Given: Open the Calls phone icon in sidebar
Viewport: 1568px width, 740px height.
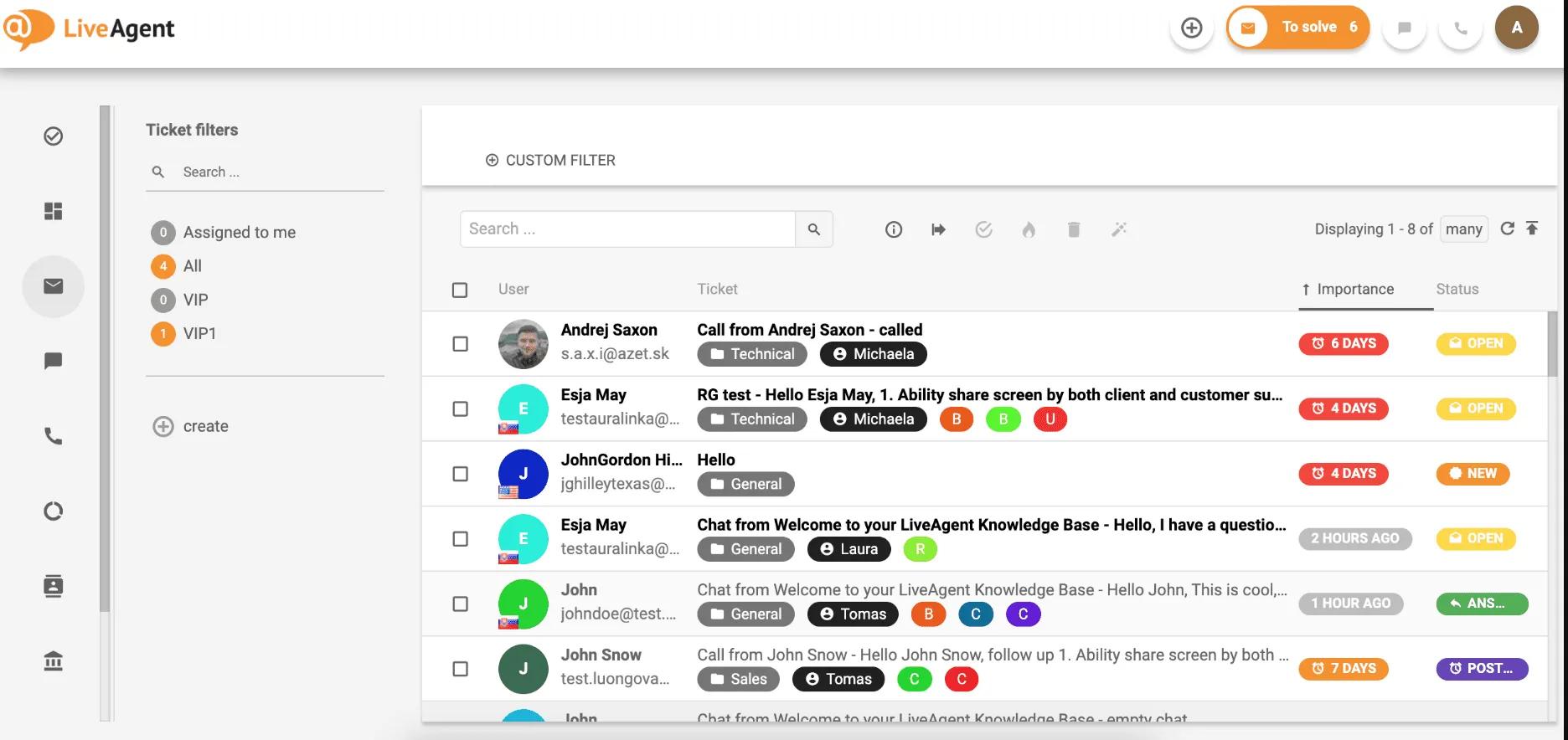Looking at the screenshot, I should point(54,436).
